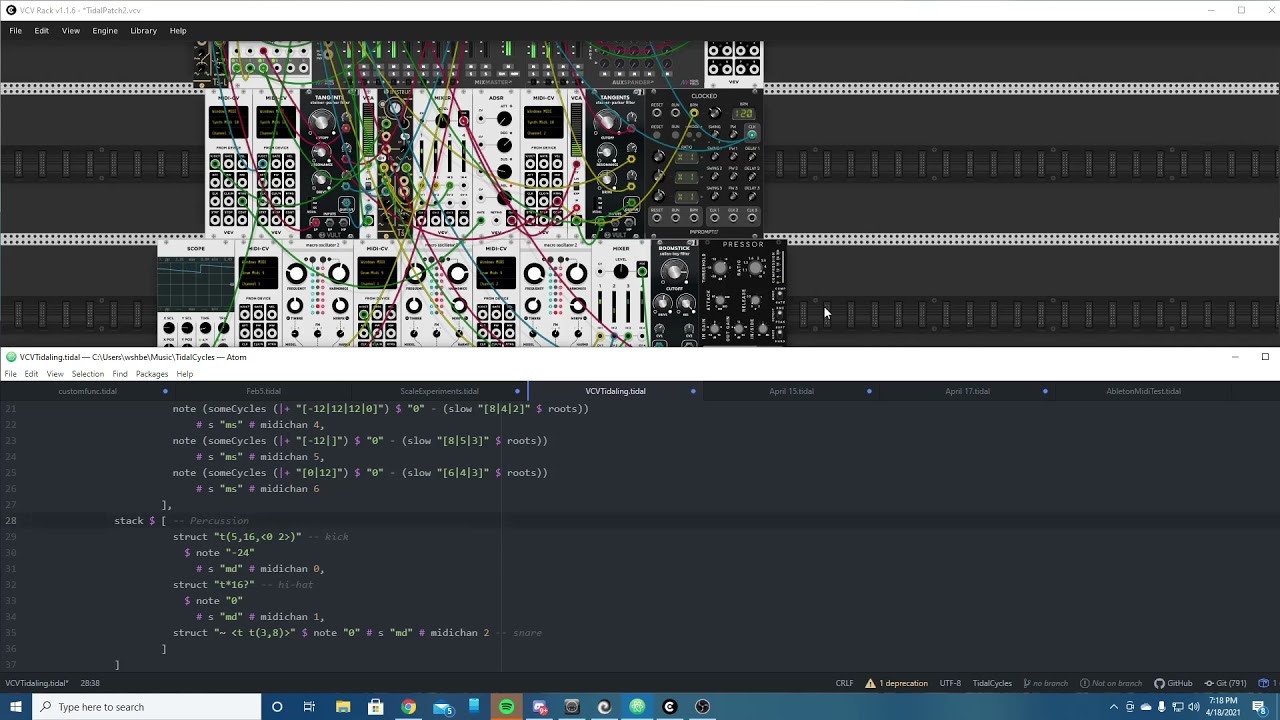Click the cutoff knob on the BOOMSTICK filter

[674, 271]
